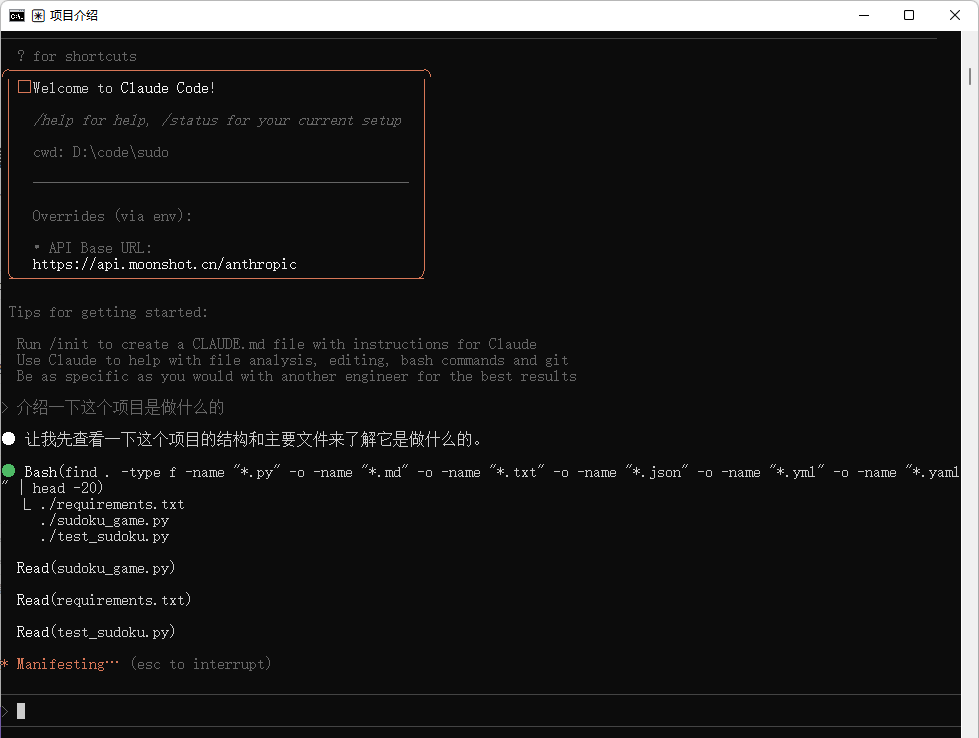Click the 'API Base URL:' label

click(100, 248)
